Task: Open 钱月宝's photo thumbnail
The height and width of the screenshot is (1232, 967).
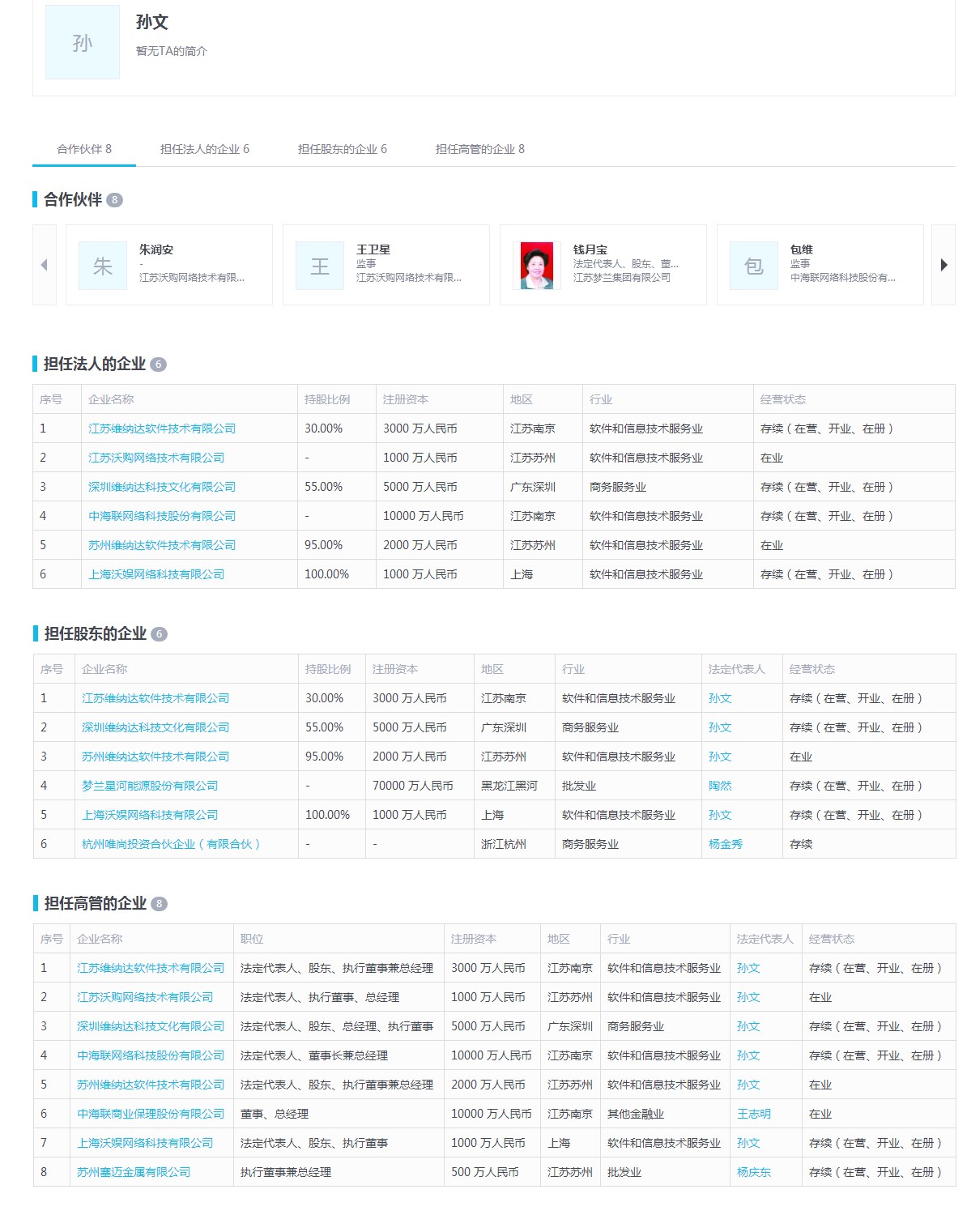Action: [x=537, y=266]
